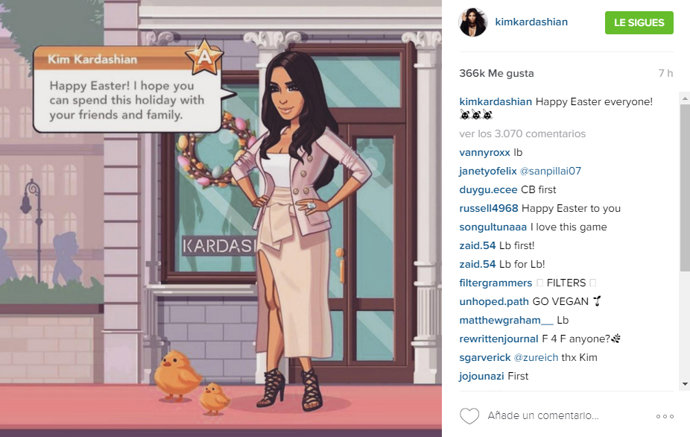Expand ver los 3.070 comentarios

522,134
